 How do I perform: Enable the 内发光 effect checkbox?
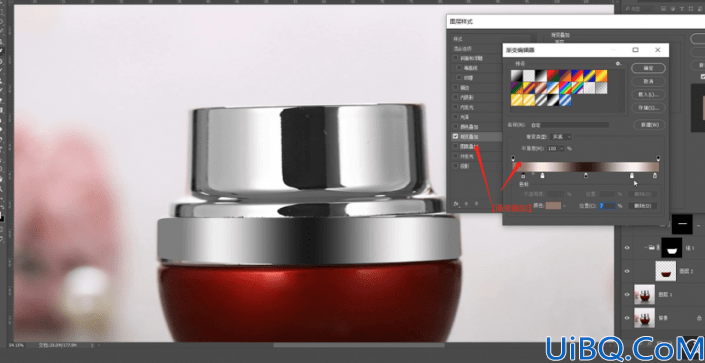455,107
